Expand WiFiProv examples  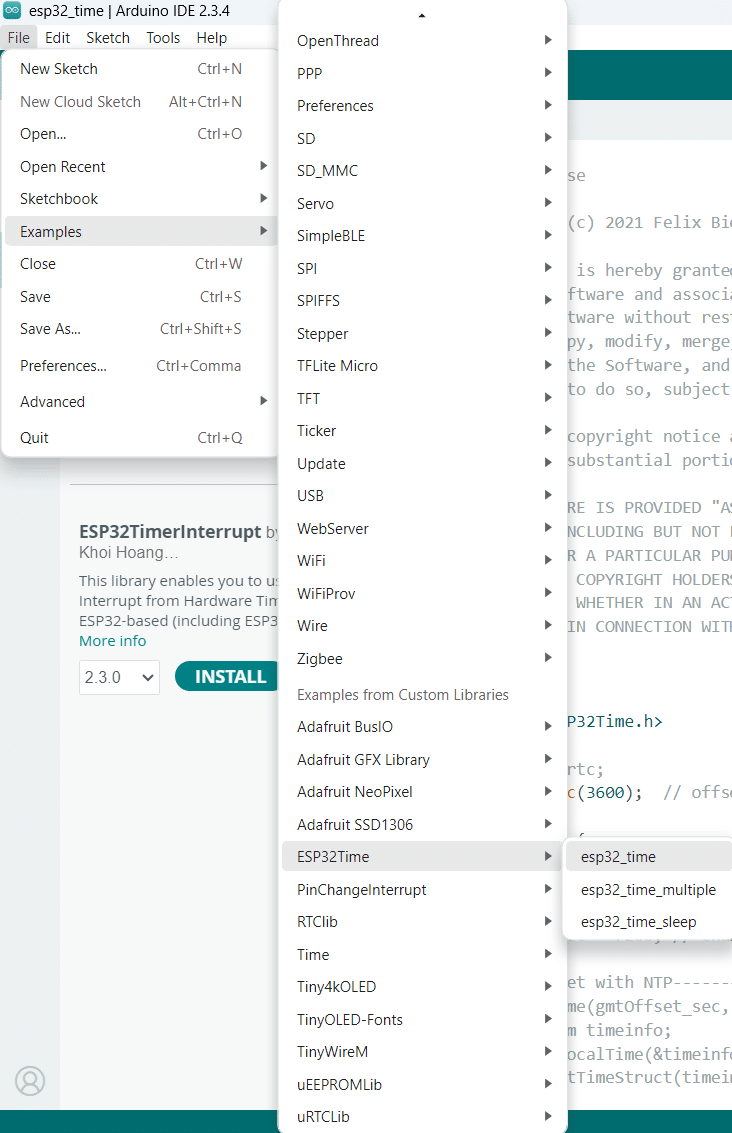[x=422, y=593]
